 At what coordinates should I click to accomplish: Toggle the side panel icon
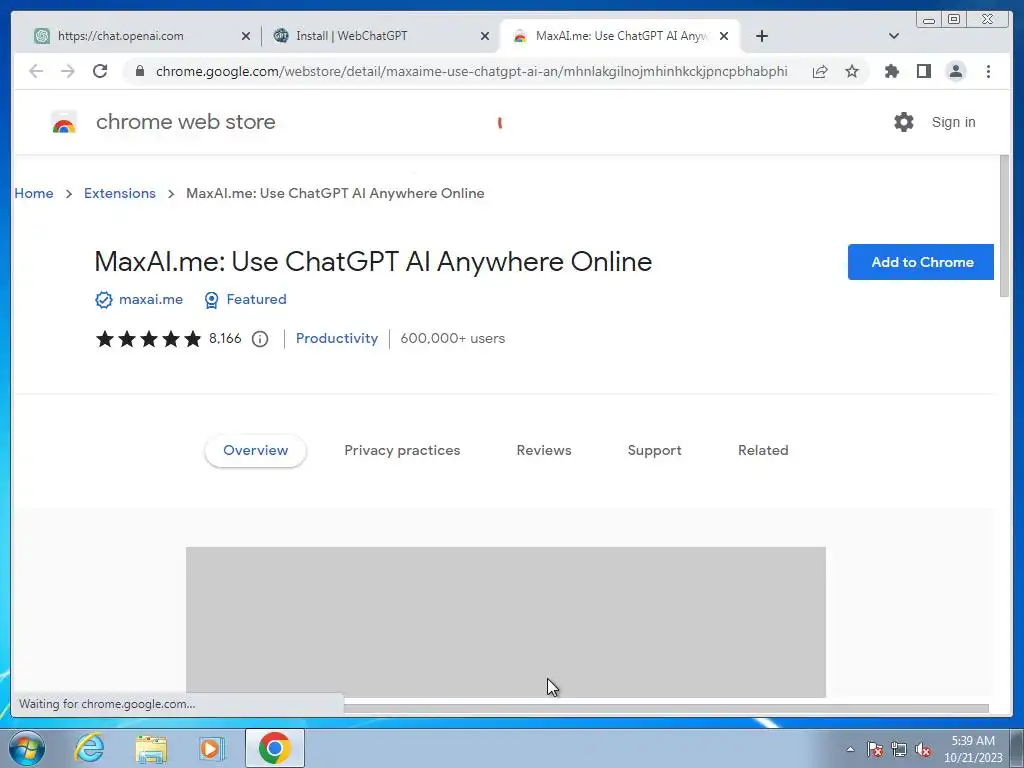coord(923,71)
